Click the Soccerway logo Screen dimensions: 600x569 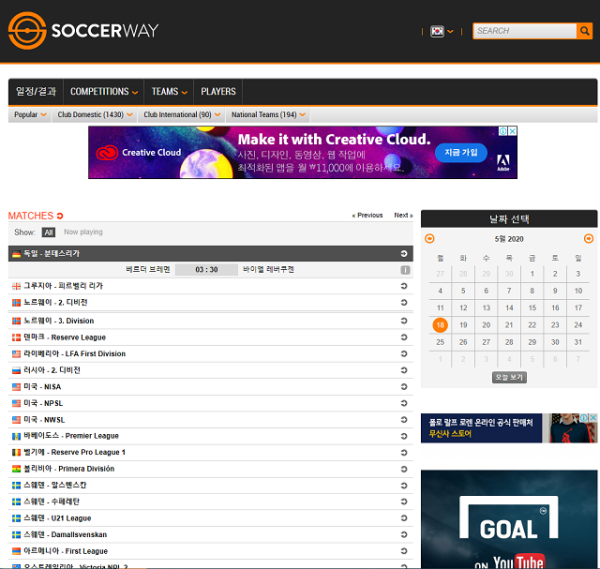(83, 31)
